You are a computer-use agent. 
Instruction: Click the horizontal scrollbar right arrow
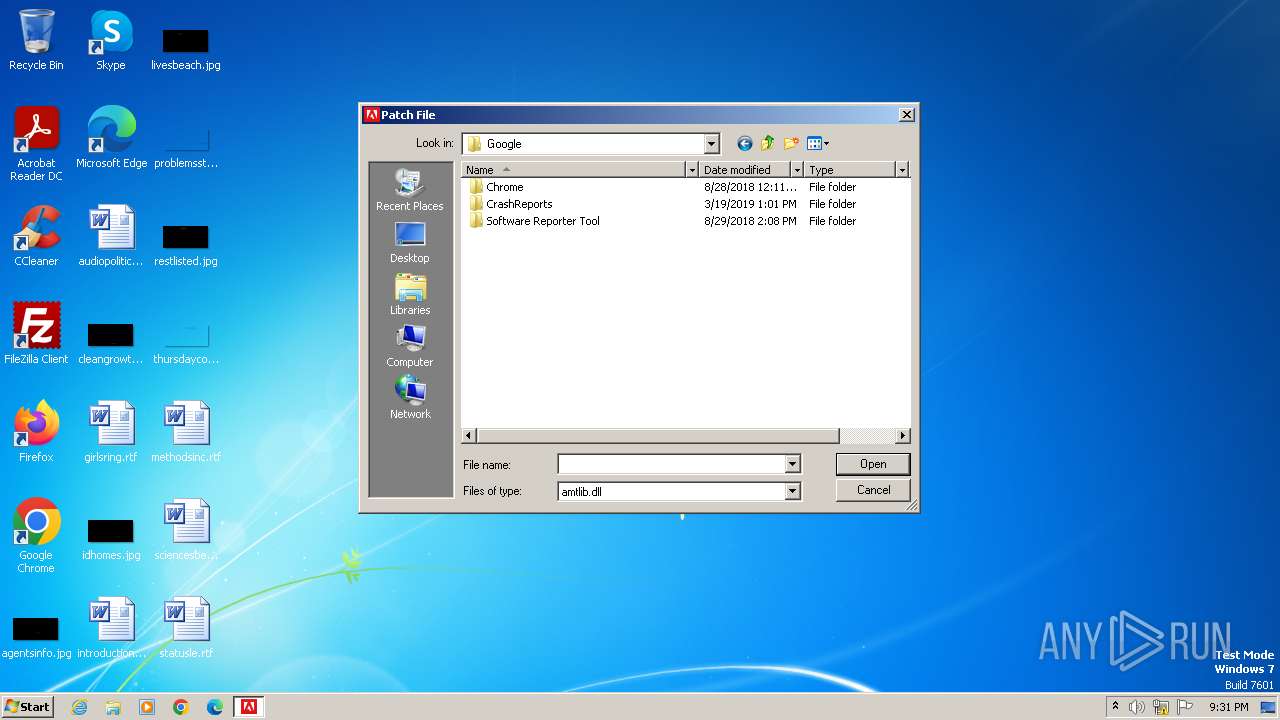pyautogui.click(x=902, y=436)
